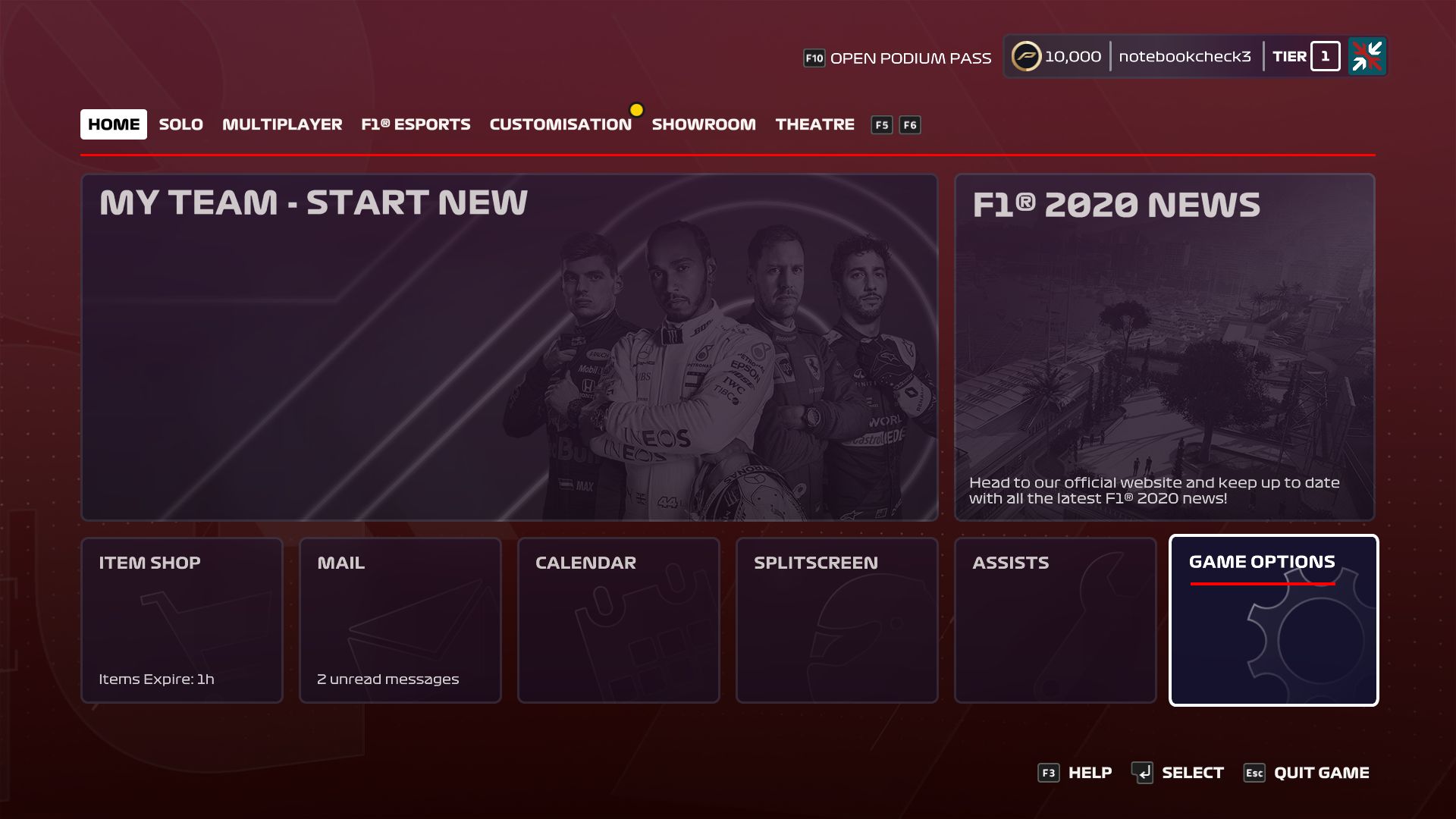Click the Enter key Select icon

(1142, 773)
